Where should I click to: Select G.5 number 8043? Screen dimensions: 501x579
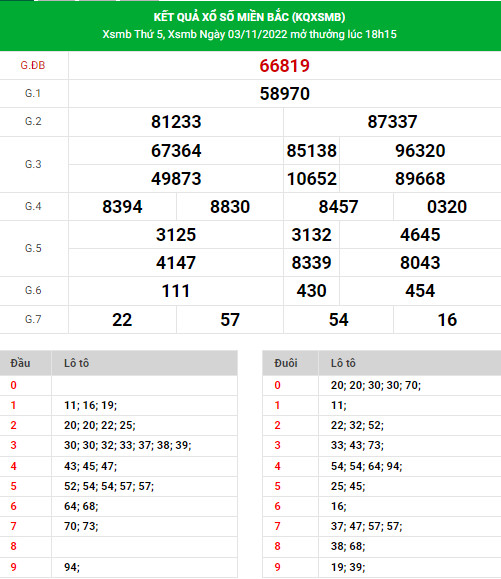(x=420, y=263)
